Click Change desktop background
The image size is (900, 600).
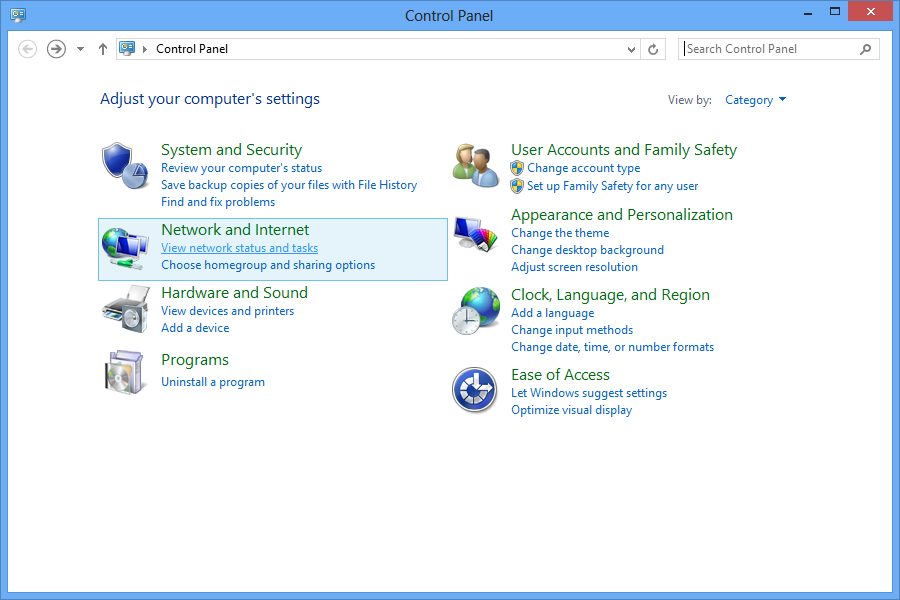(587, 250)
